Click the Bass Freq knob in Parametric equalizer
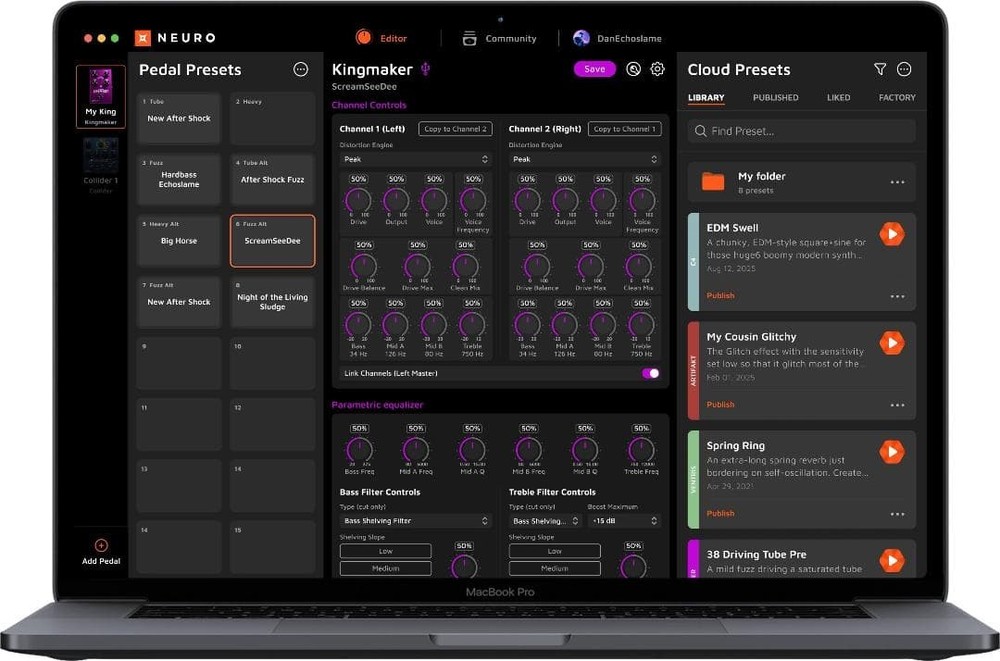Image resolution: width=1000 pixels, height=661 pixels. coord(359,450)
